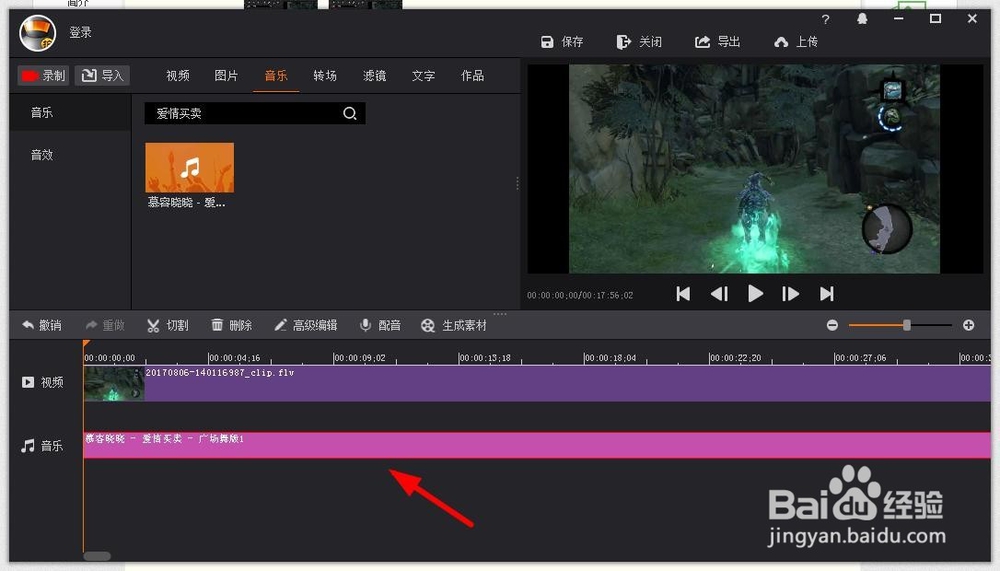Start recording with 录制 button
This screenshot has width=1000, height=571.
[x=43, y=75]
